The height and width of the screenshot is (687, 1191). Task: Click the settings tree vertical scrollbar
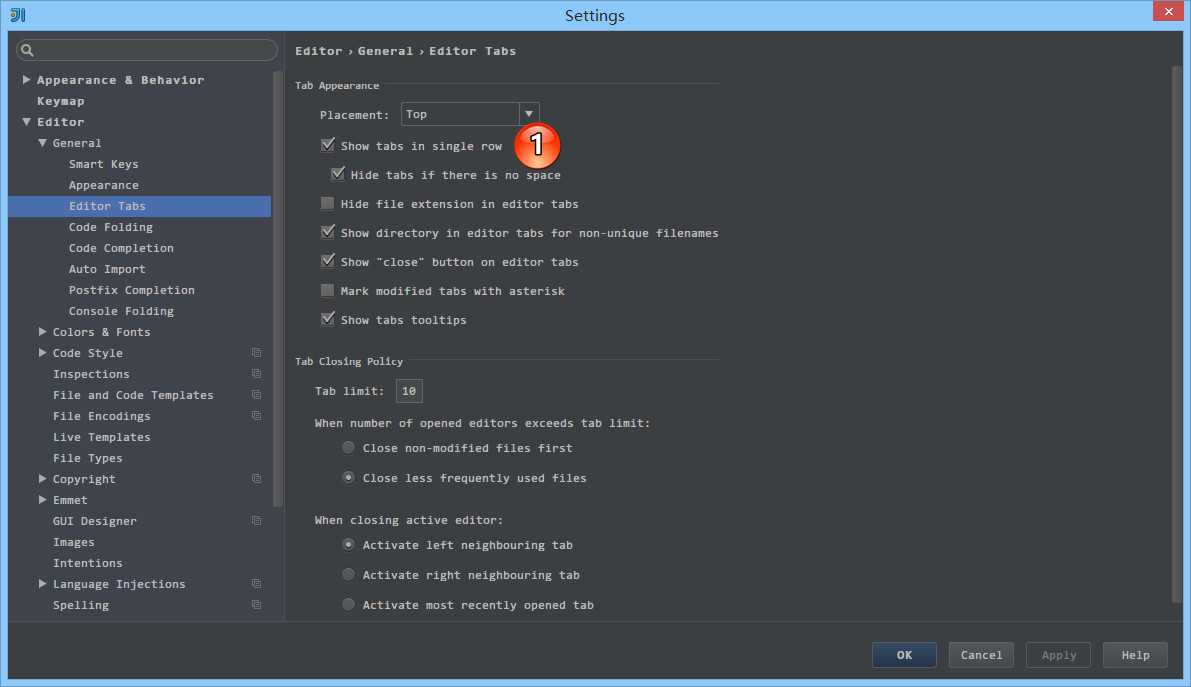coord(278,289)
